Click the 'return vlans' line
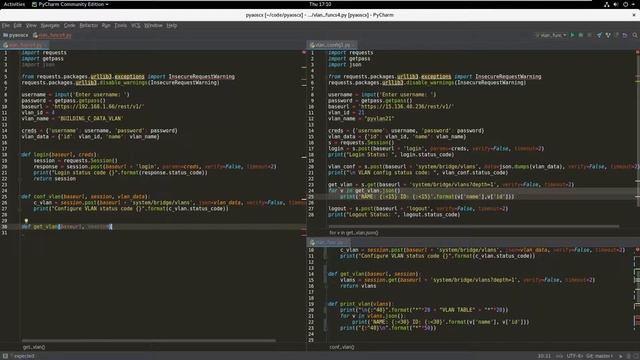Viewport: 640px width, 360px height. point(358,286)
